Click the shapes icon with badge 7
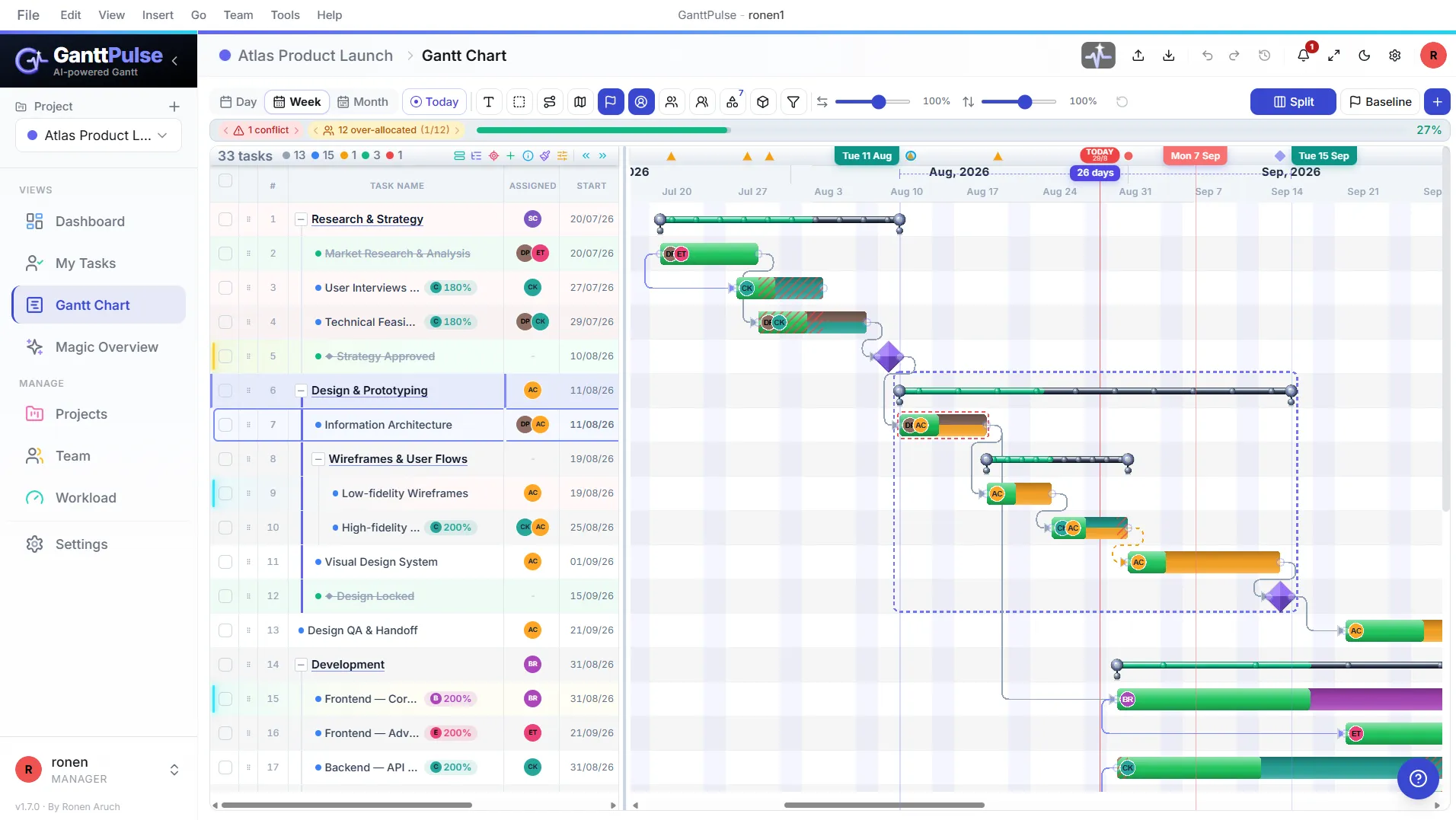Image resolution: width=1456 pixels, height=820 pixels. click(x=733, y=102)
